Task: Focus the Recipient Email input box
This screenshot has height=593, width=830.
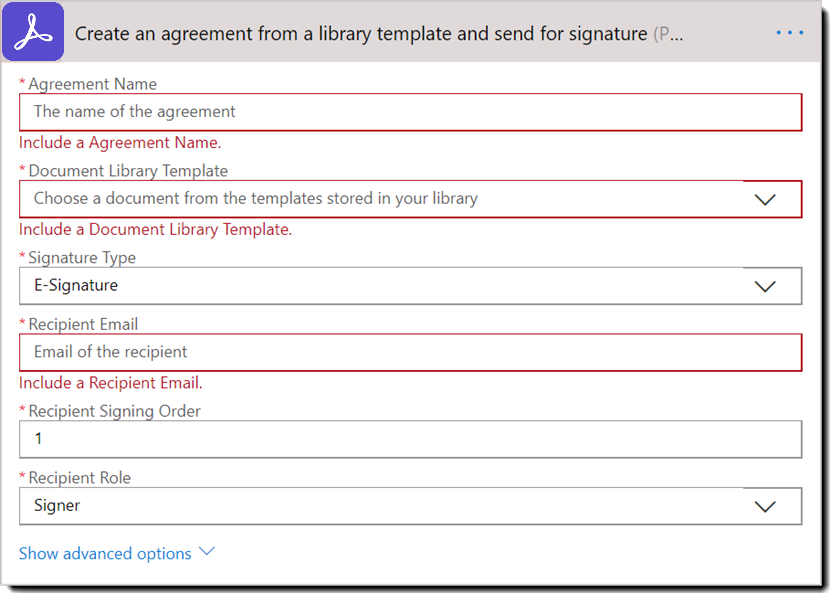Action: tap(410, 352)
